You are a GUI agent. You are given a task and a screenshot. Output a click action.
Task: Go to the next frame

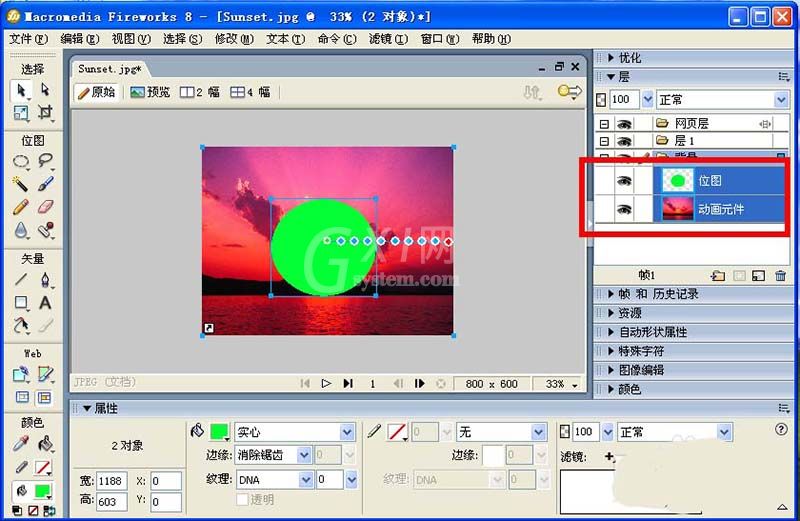[x=419, y=383]
